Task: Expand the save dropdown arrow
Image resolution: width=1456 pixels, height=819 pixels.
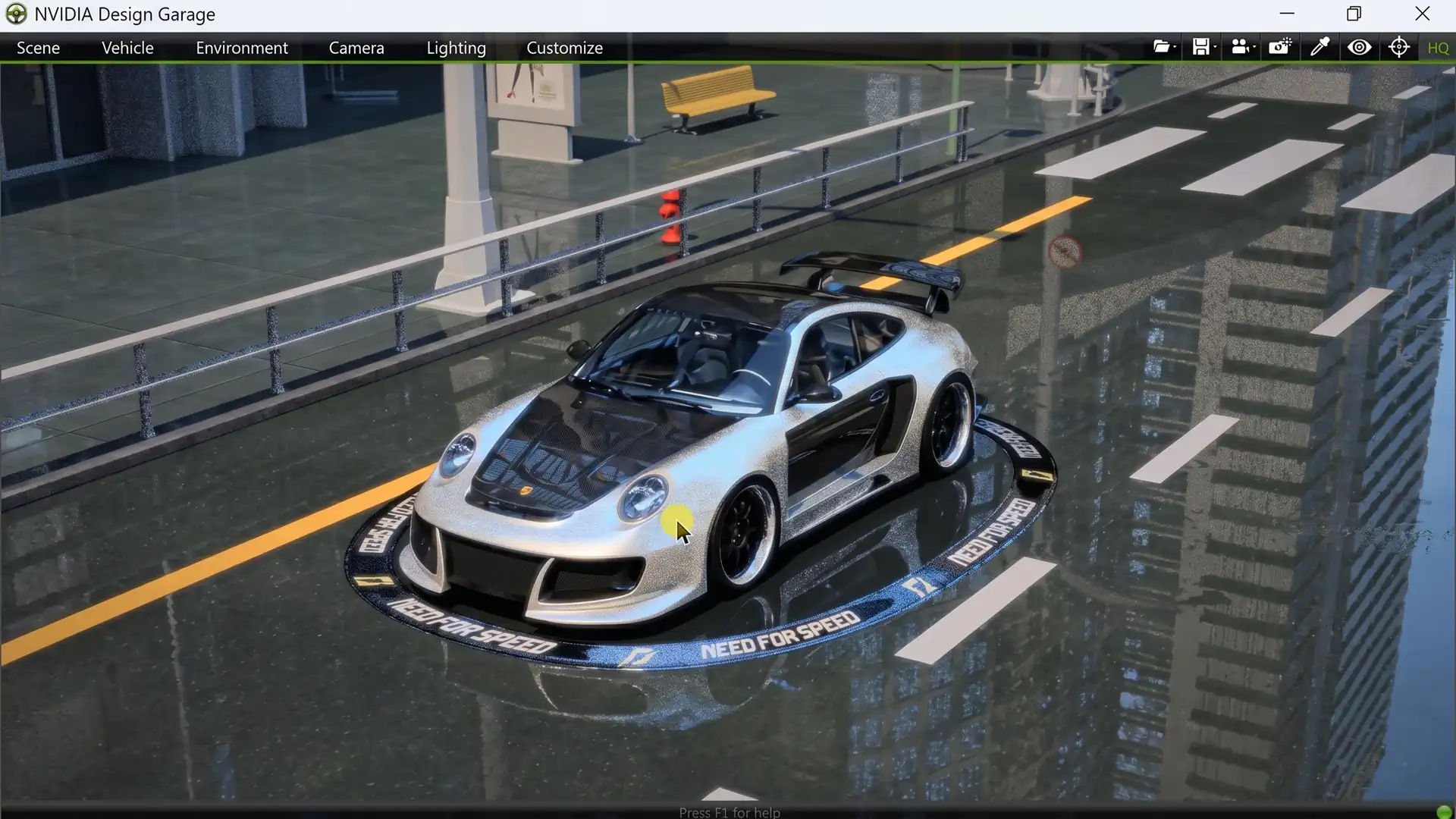Action: pos(1215,48)
